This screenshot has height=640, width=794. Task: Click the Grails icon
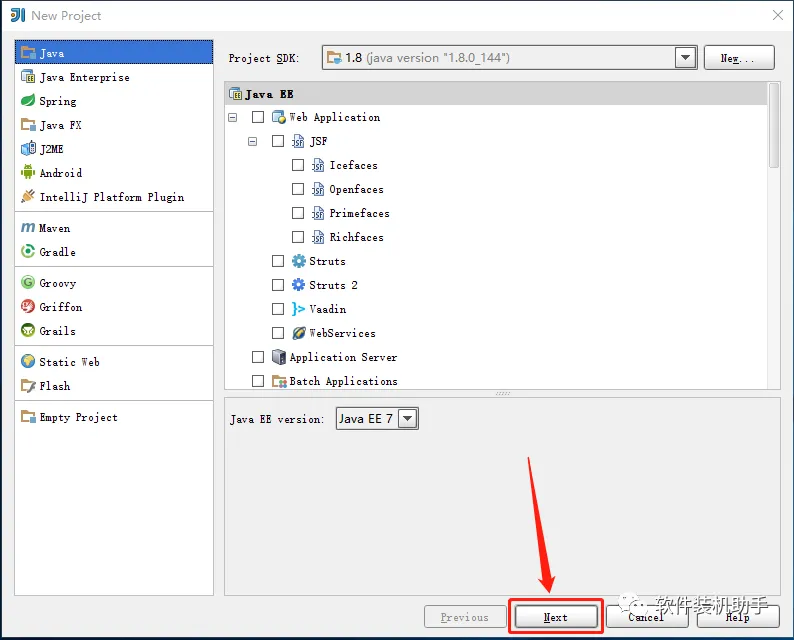(28, 330)
